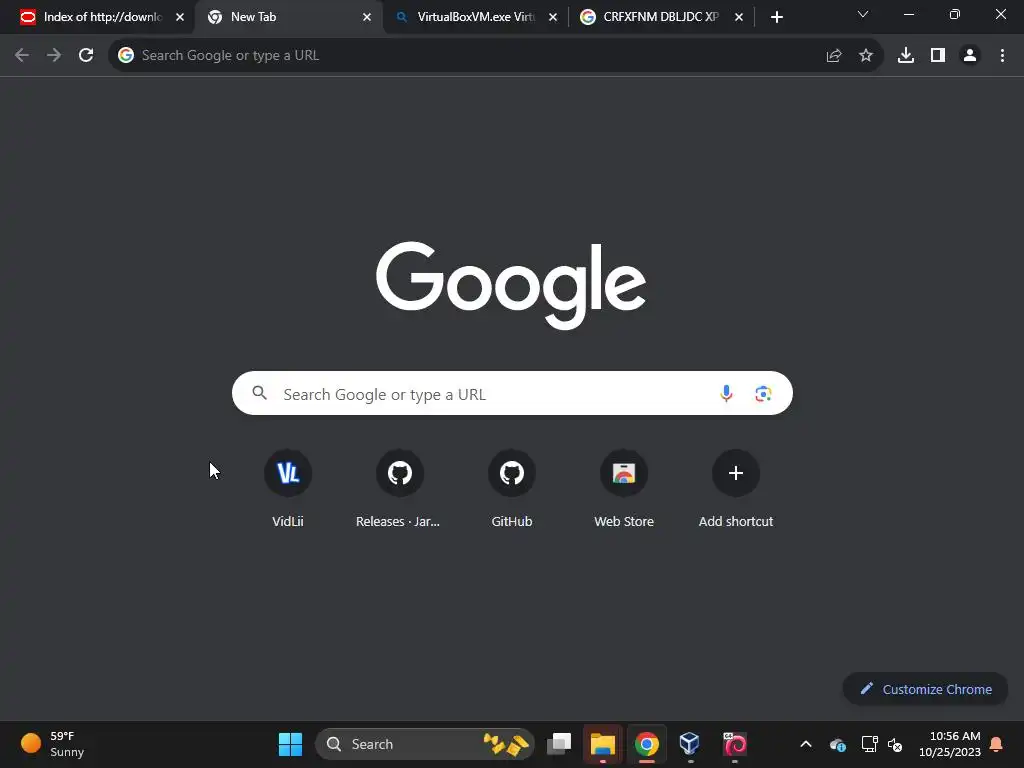Close the VirtualBoxVM.exe tab
Viewport: 1024px width, 768px height.
click(553, 18)
